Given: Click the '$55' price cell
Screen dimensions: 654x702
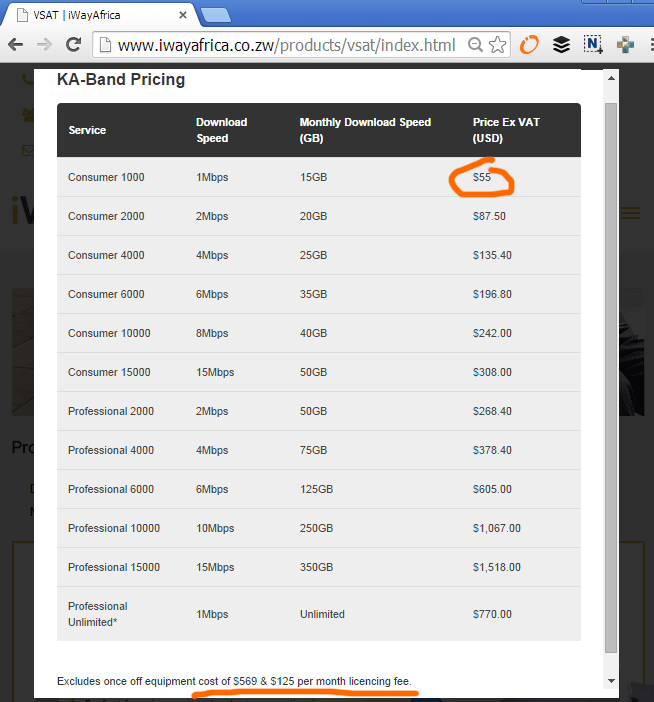Looking at the screenshot, I should 482,177.
